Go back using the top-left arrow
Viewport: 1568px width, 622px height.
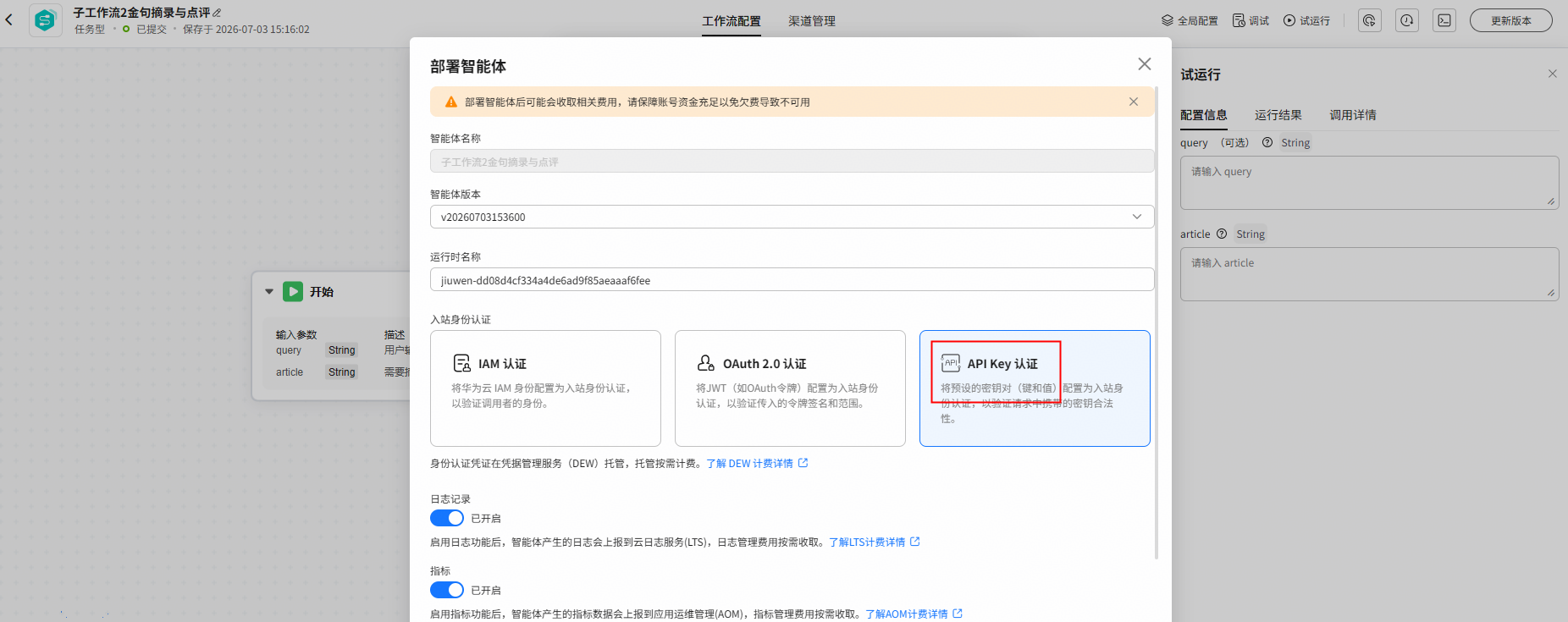(9, 19)
